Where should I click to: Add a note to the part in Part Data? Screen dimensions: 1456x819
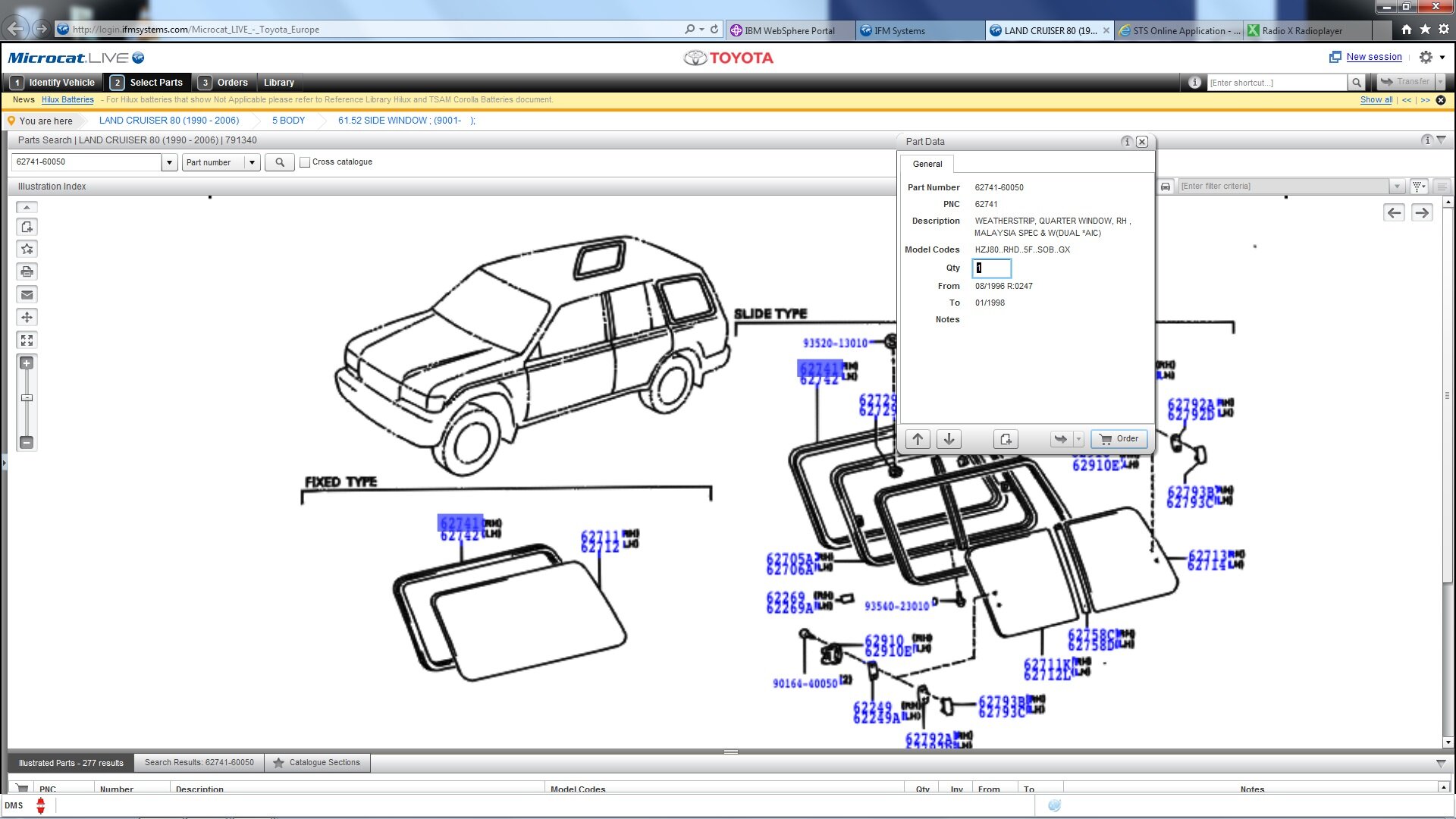click(x=1006, y=439)
